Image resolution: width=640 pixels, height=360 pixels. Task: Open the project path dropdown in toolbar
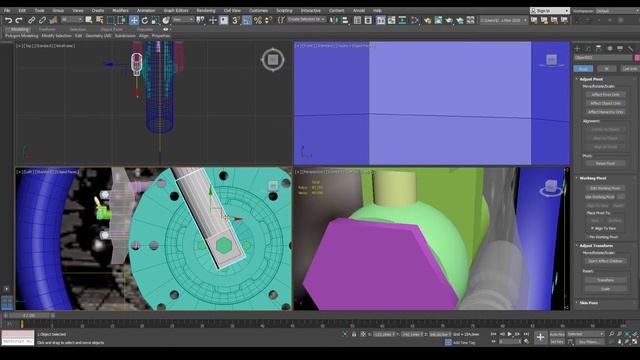503,20
